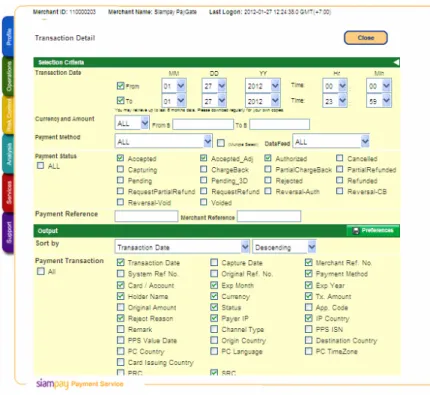The width and height of the screenshot is (430, 395).
Task: Open the Sort by Transaction Date dropdown
Action: (x=182, y=247)
